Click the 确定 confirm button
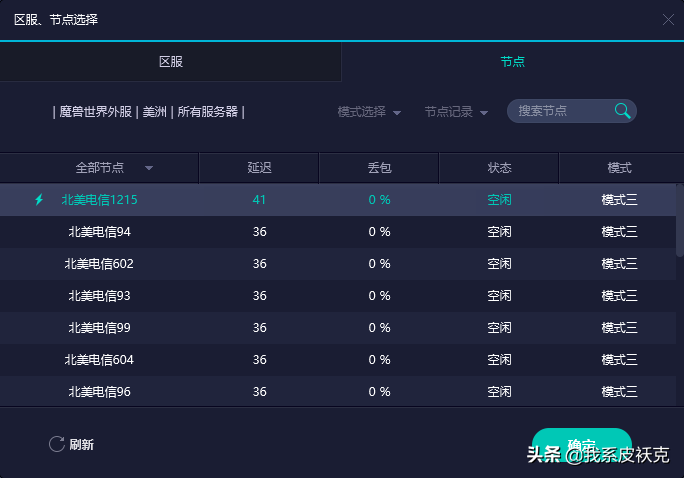The width and height of the screenshot is (684, 478). (x=581, y=445)
